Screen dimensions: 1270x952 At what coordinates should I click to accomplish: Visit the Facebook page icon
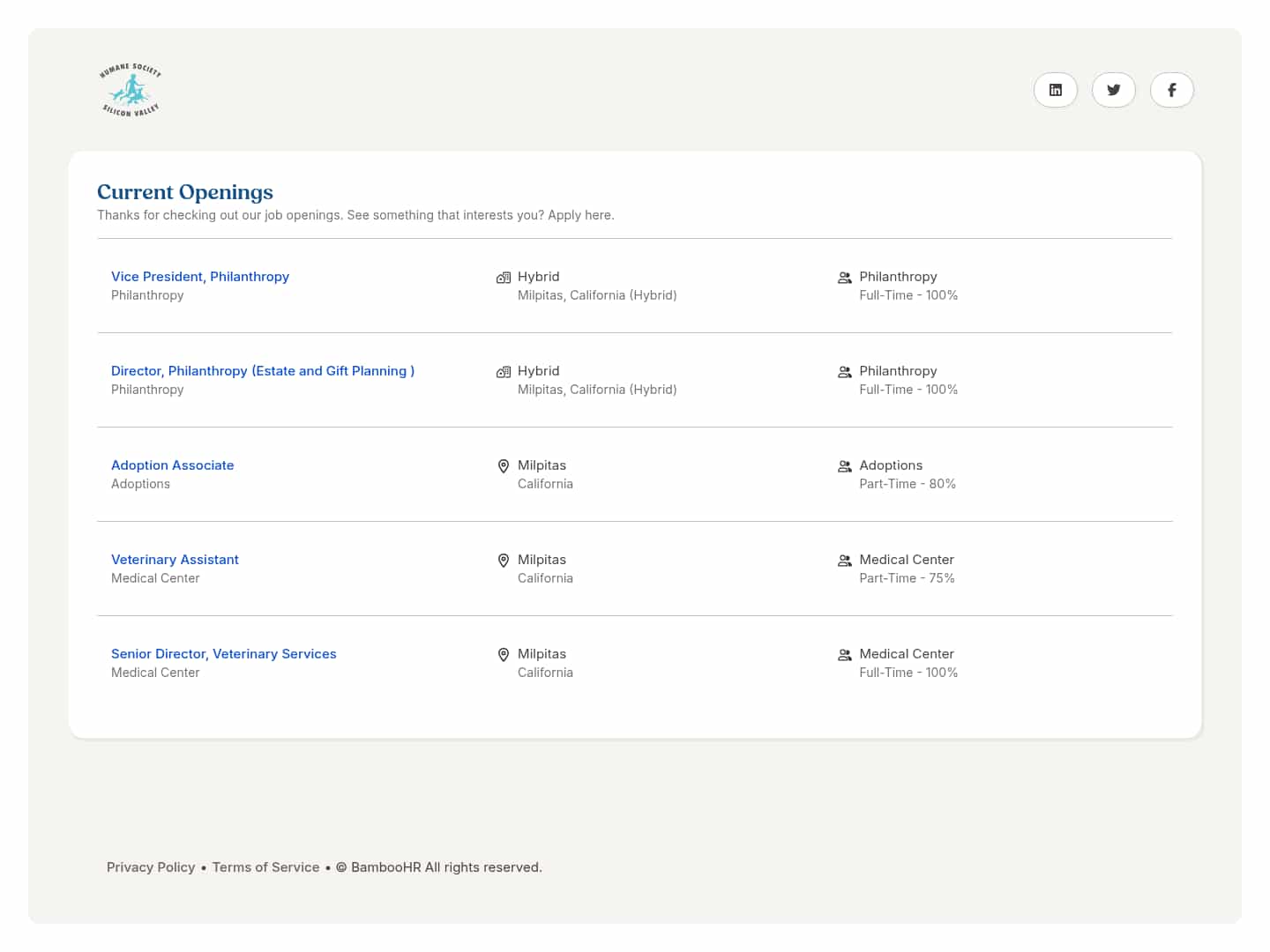point(1171,90)
